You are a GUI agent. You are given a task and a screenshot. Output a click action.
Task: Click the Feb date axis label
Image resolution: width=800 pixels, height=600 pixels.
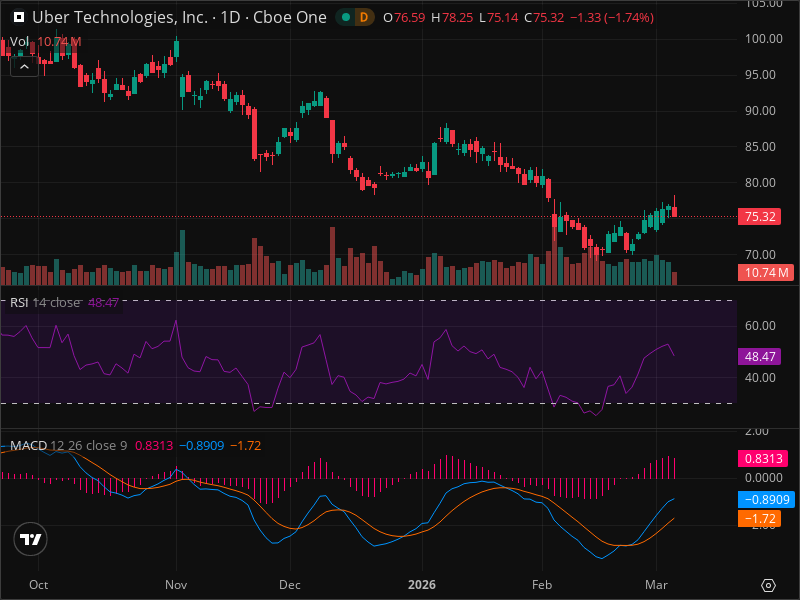coord(542,585)
